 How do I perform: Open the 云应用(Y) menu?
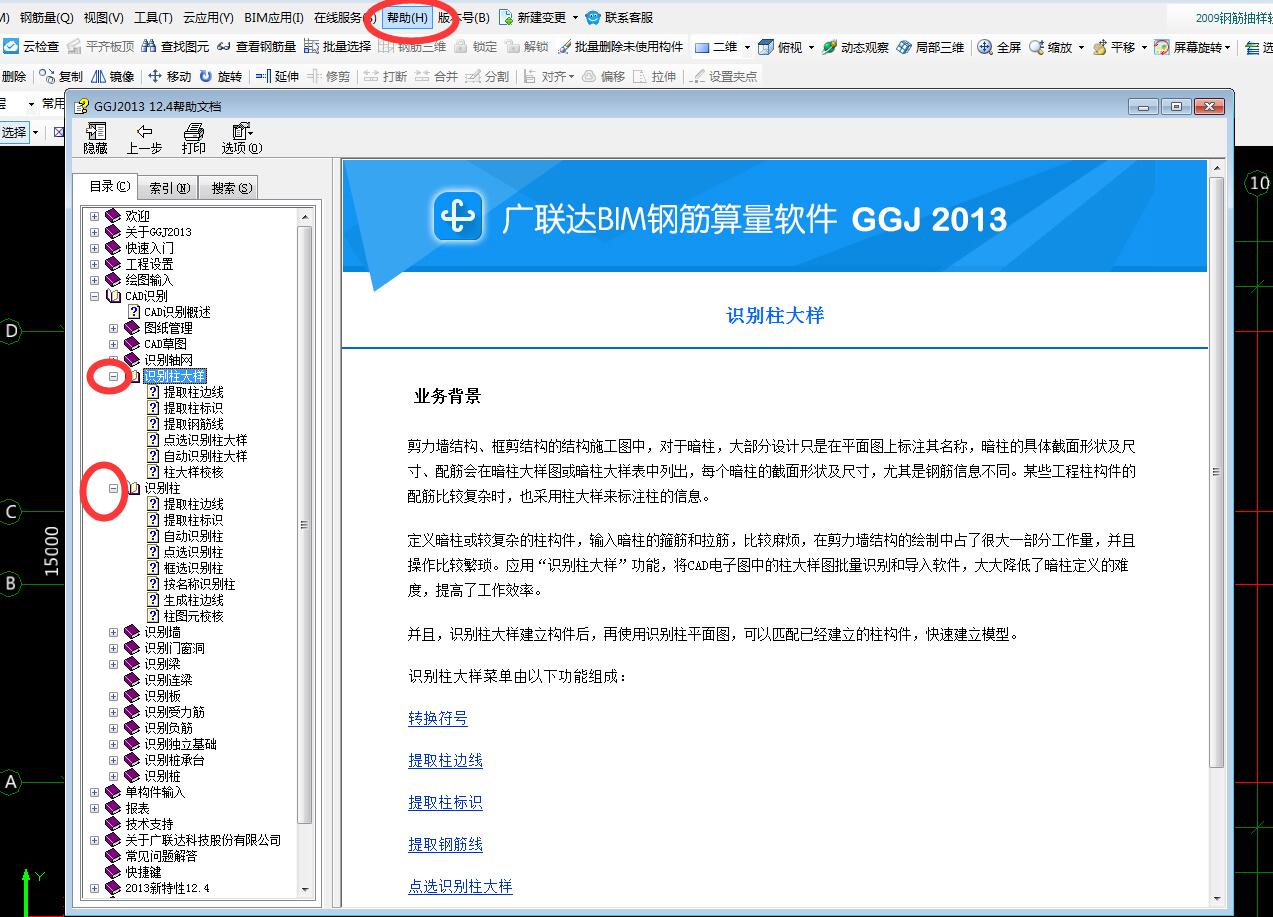pos(208,17)
